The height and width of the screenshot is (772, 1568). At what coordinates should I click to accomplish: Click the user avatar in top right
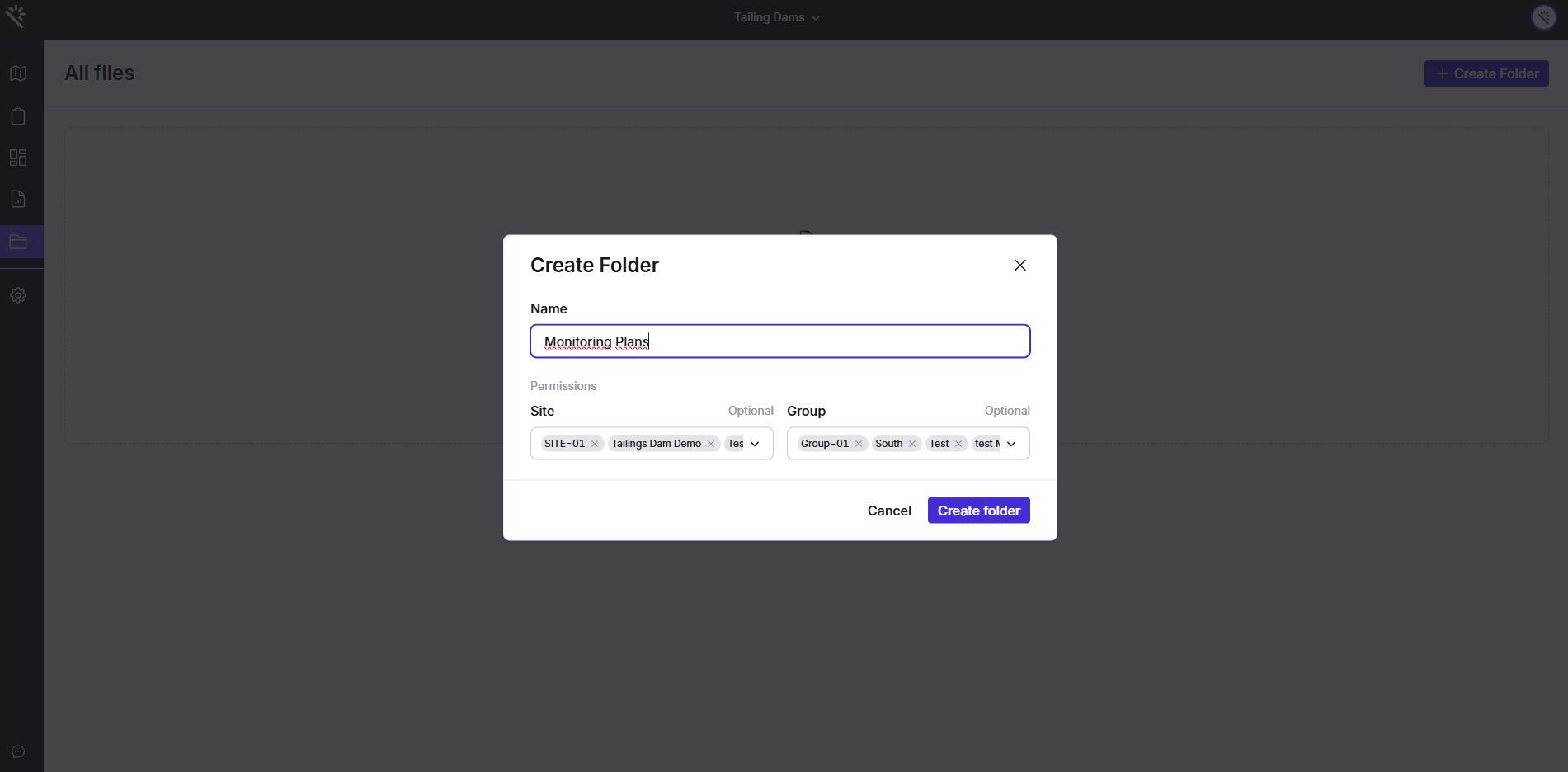tap(1543, 17)
